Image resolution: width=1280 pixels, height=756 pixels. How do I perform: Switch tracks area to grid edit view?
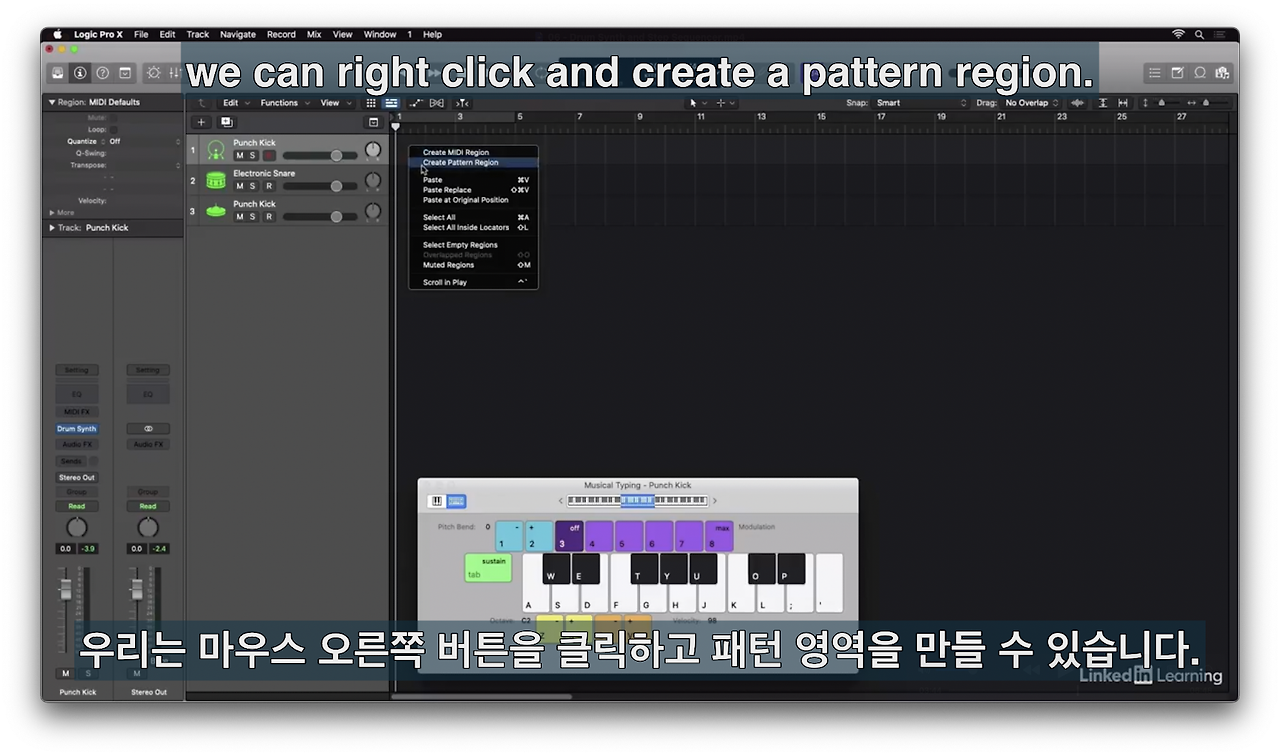371,103
